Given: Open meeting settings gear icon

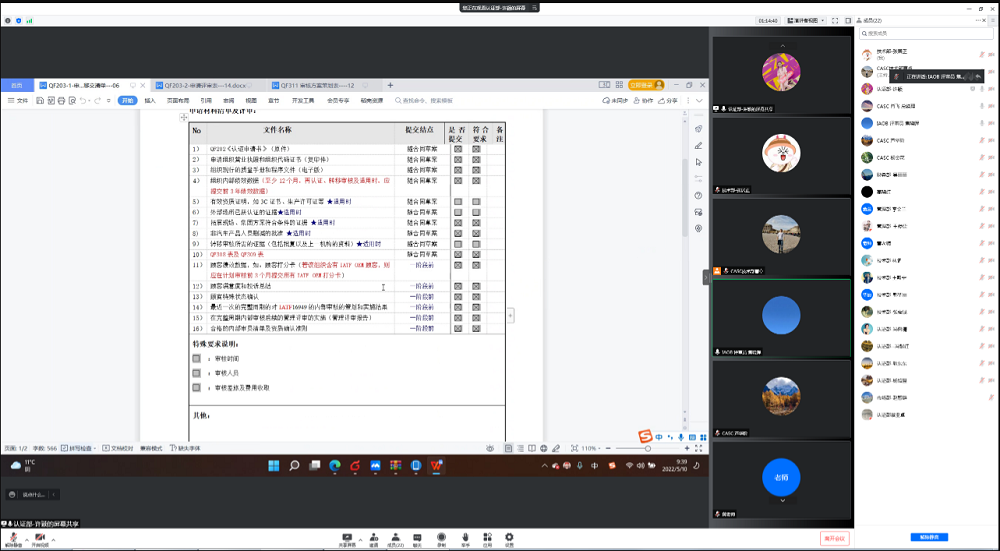Looking at the screenshot, I should point(509,540).
